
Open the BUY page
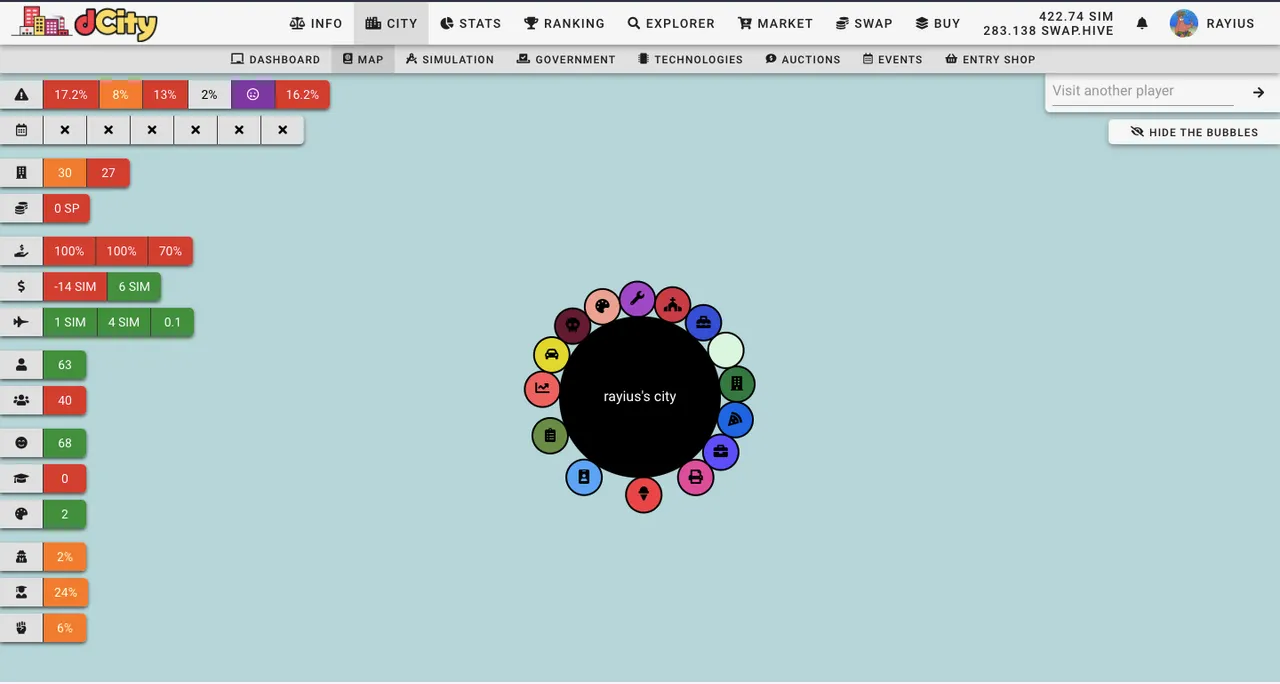coord(938,23)
